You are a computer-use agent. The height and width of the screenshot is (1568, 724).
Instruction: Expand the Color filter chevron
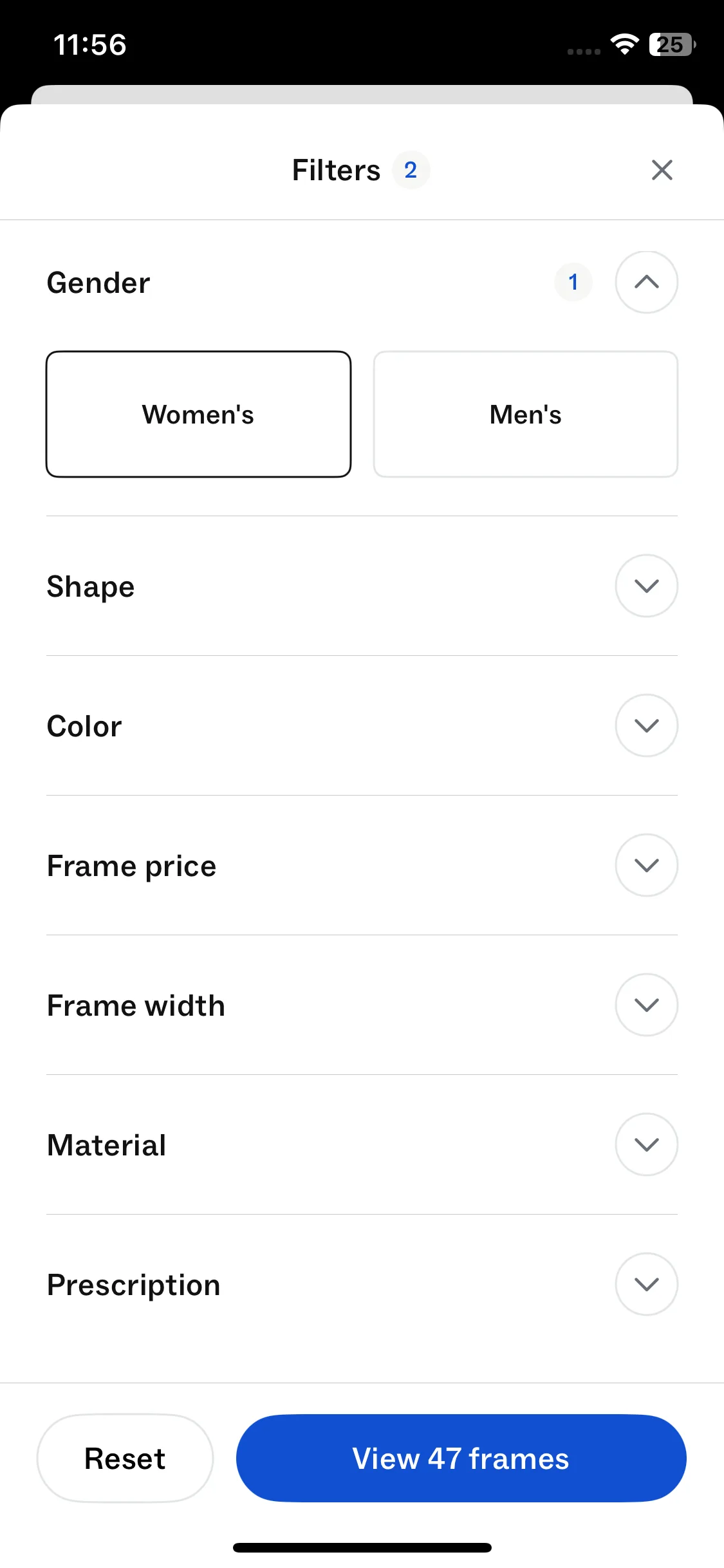pos(646,725)
